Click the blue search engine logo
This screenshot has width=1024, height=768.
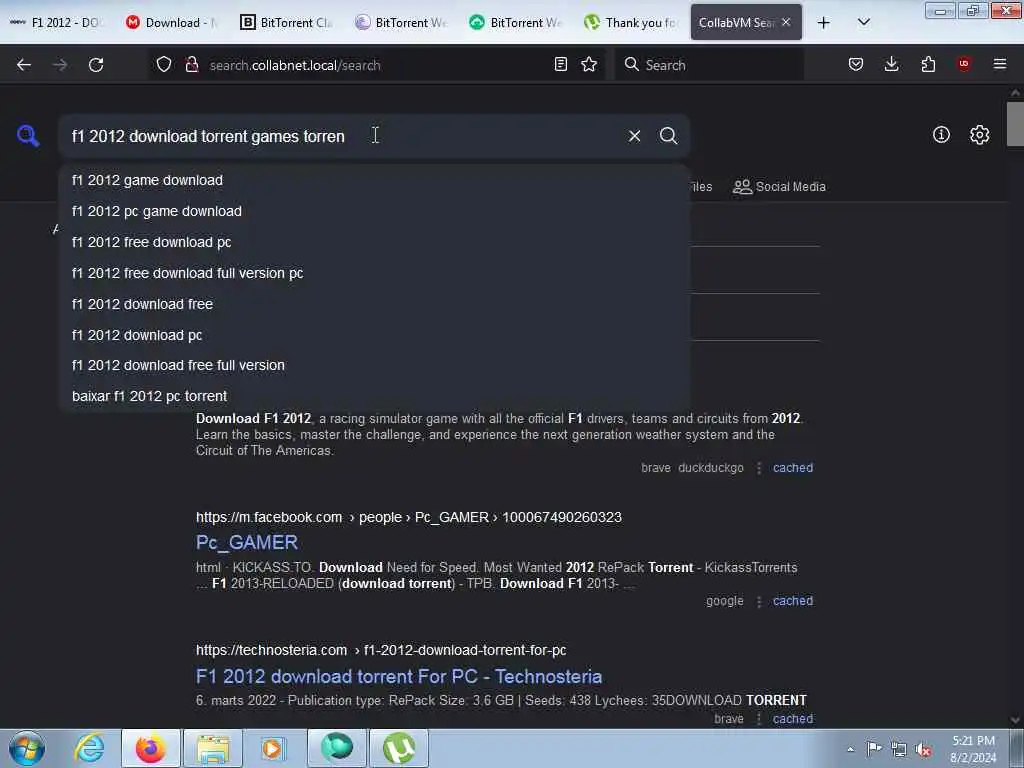(28, 136)
